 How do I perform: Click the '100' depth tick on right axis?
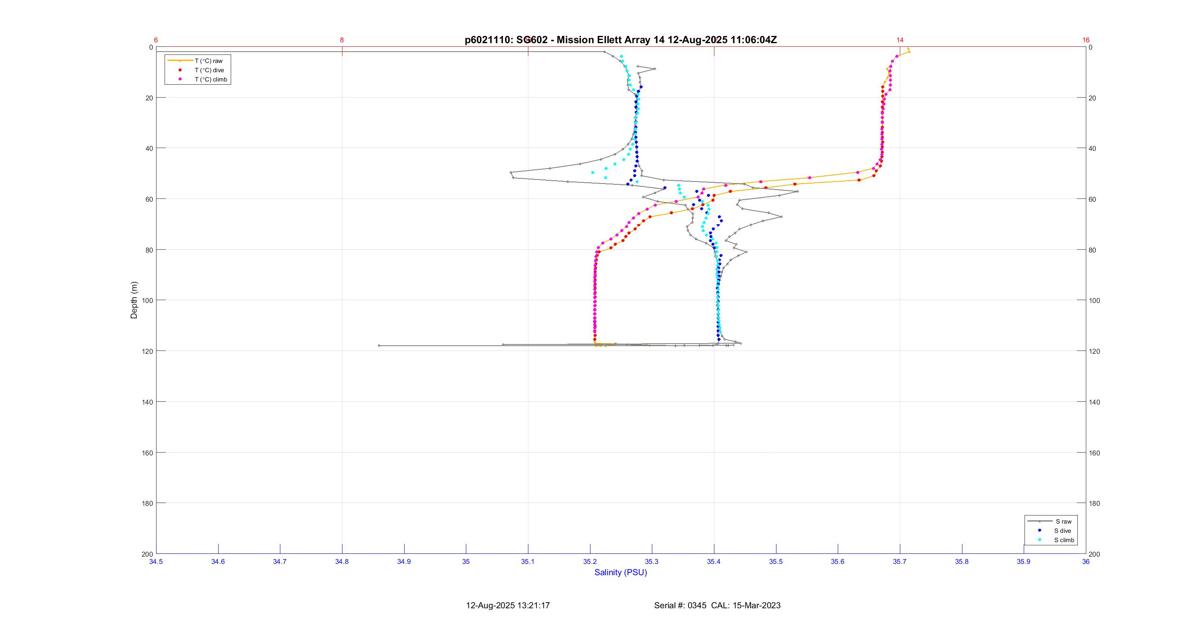[1097, 301]
